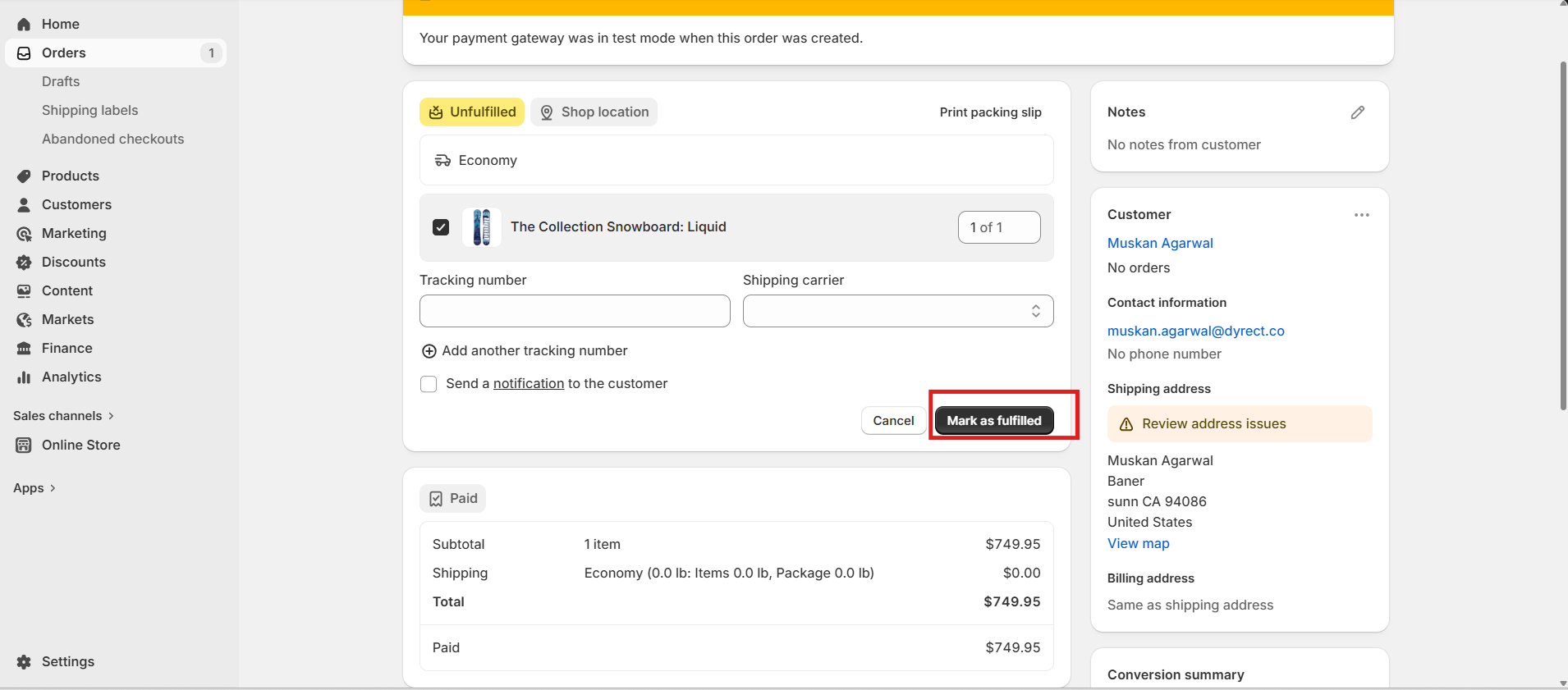
Task: Expand the Apps section
Action: (x=34, y=488)
